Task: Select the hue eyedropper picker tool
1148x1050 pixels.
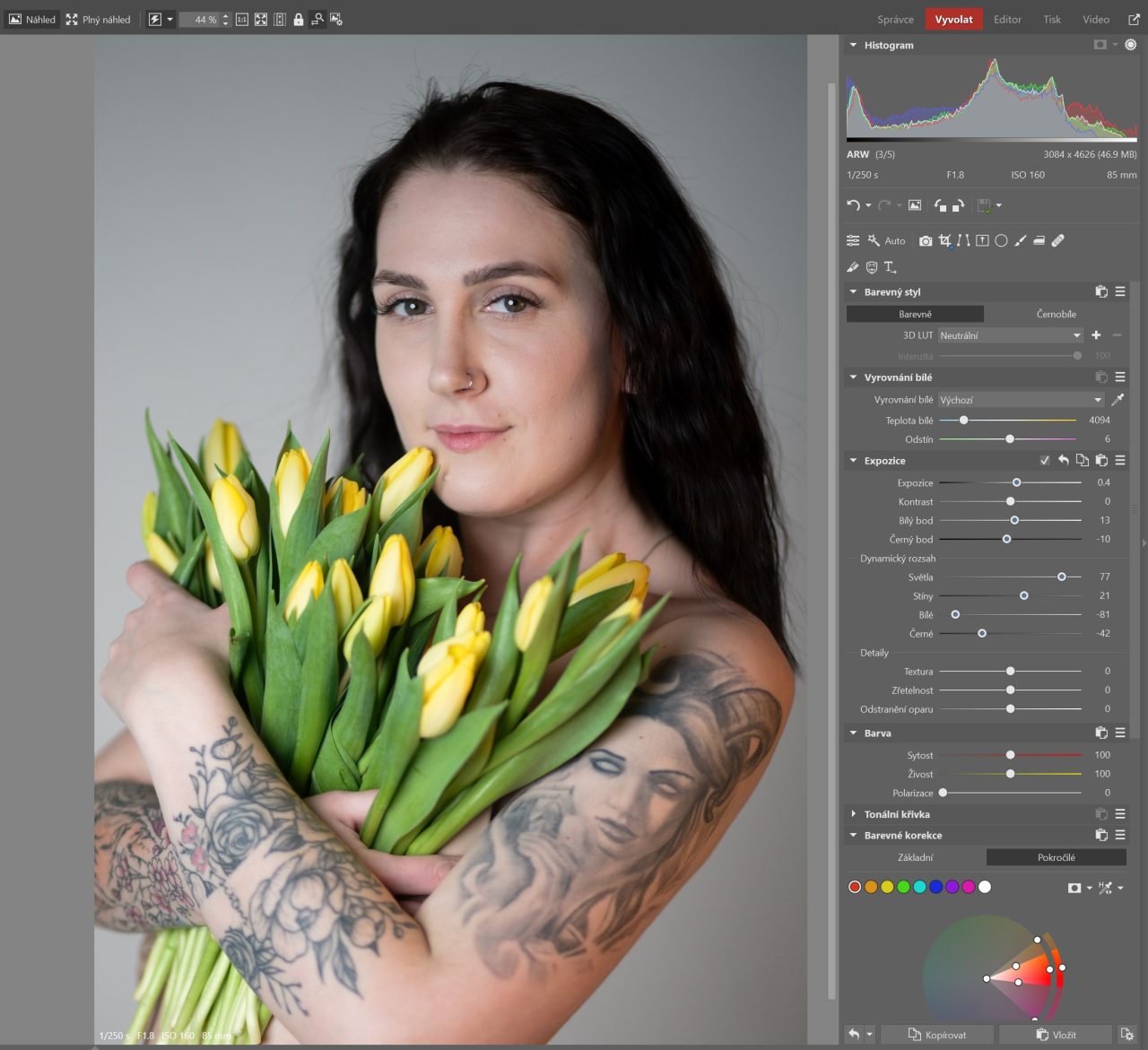Action: point(1105,888)
